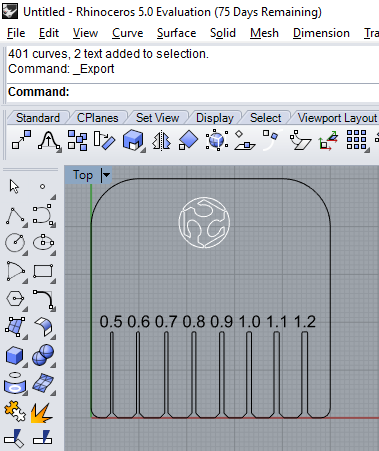Open the View menu

coord(85,33)
